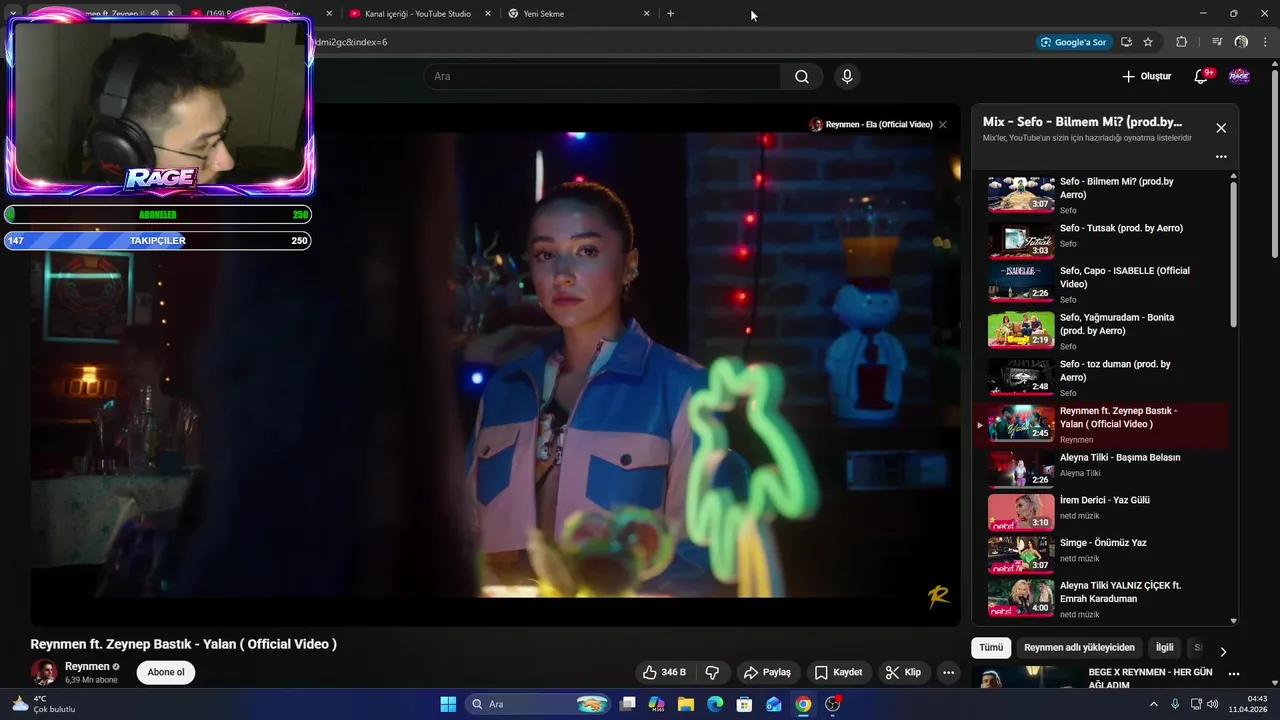Open YouTube notifications bell

1201,77
